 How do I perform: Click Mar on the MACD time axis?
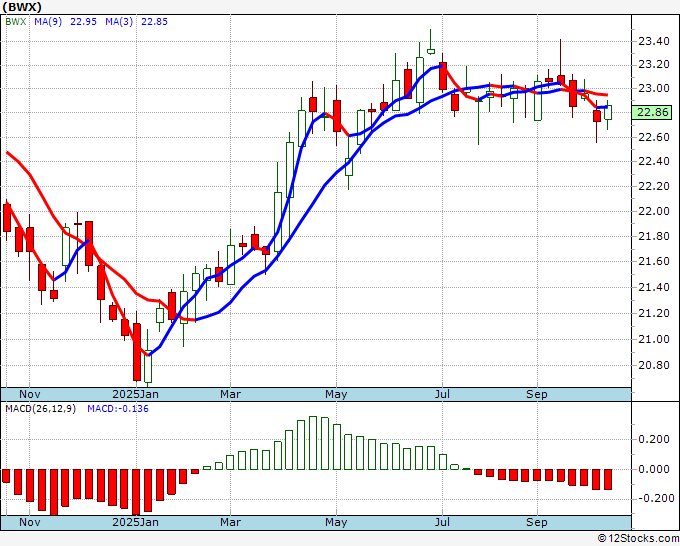coord(230,522)
